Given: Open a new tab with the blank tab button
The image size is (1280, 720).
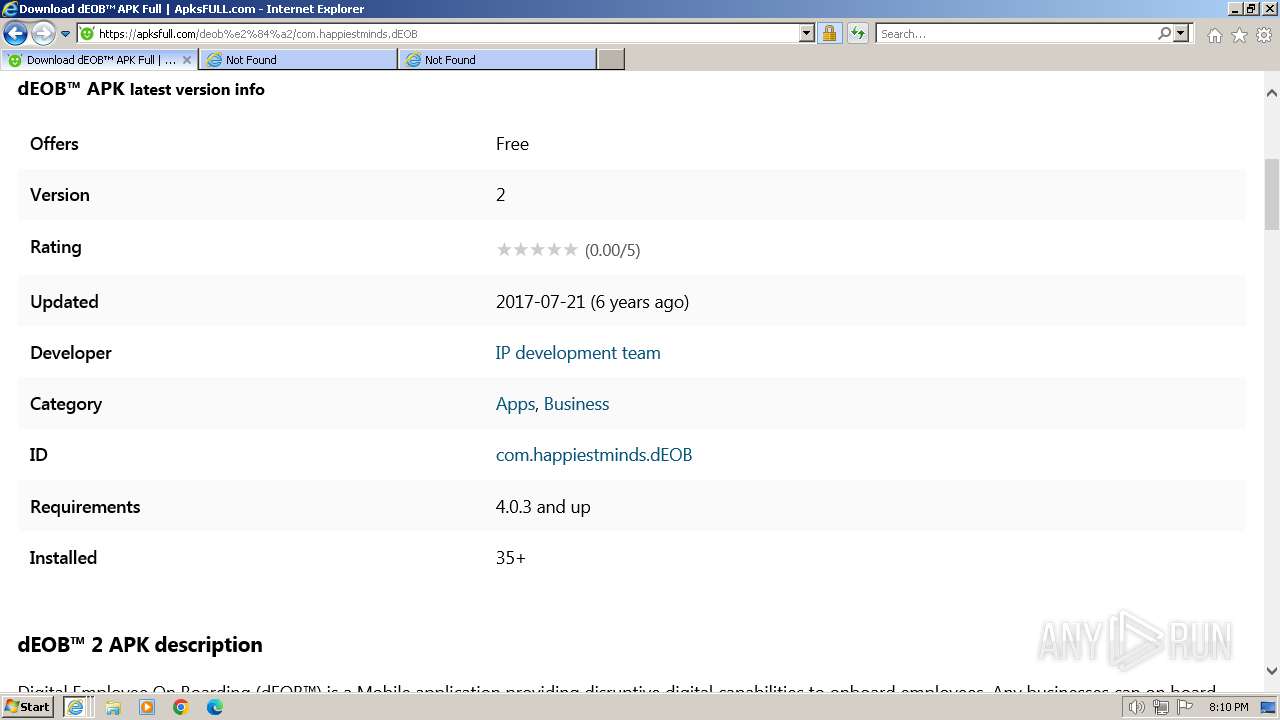Looking at the screenshot, I should [x=611, y=60].
